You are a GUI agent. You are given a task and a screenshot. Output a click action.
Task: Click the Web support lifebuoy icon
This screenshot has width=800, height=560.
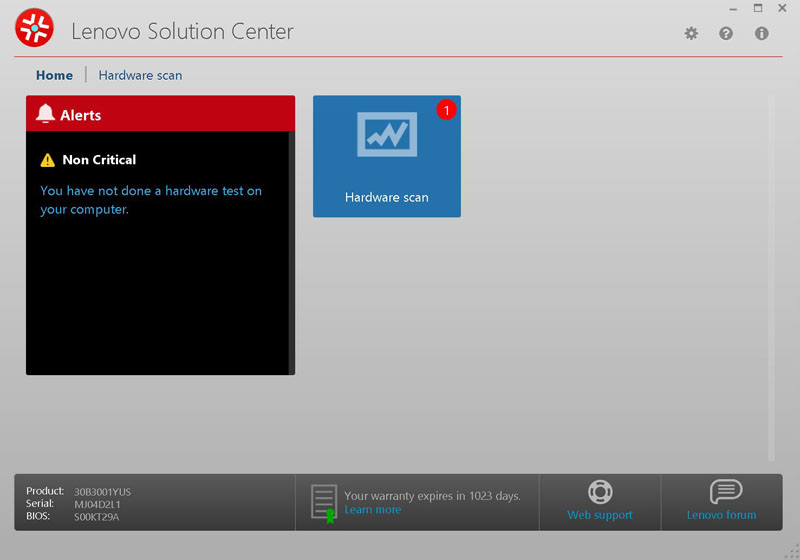pos(600,492)
